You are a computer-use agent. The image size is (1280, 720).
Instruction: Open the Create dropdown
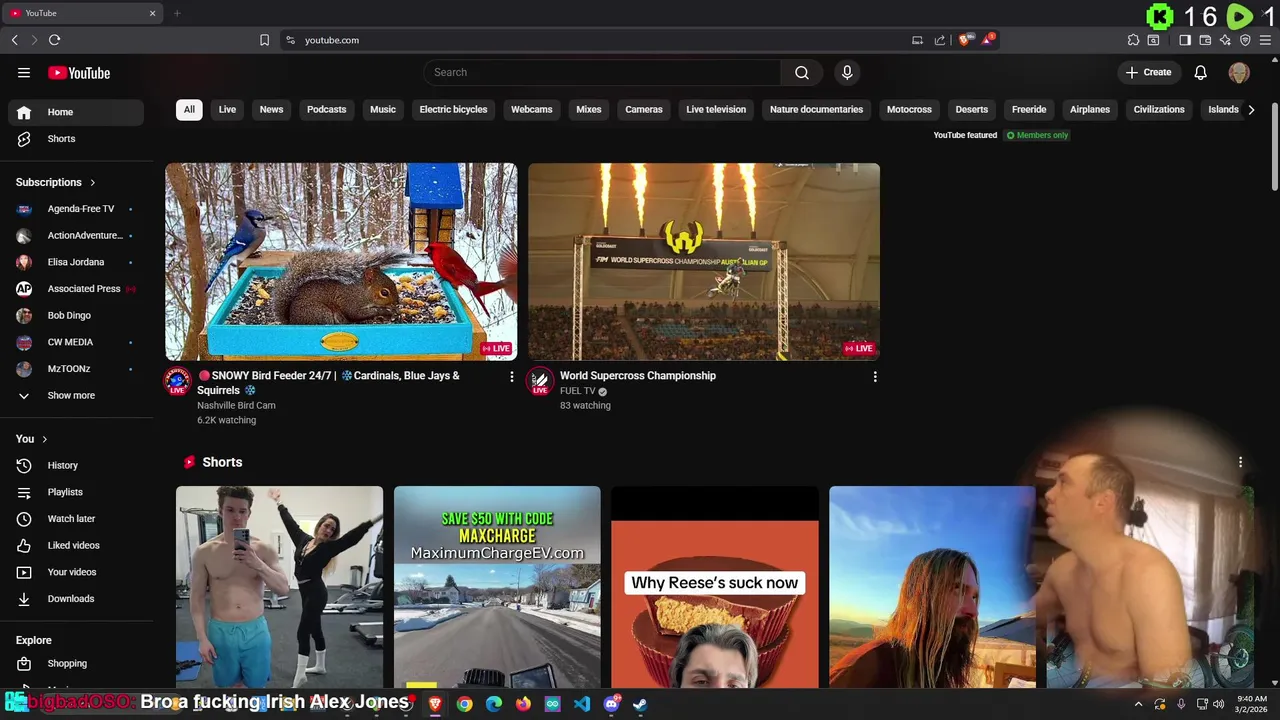point(1148,72)
